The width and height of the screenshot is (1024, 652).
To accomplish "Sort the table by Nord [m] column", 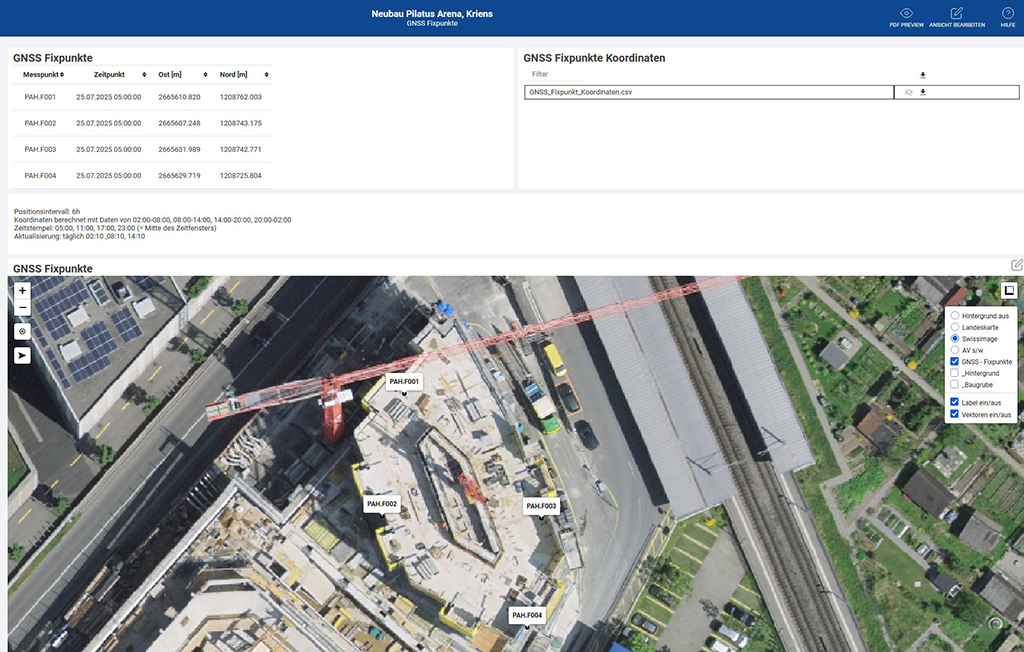I will 239,75.
